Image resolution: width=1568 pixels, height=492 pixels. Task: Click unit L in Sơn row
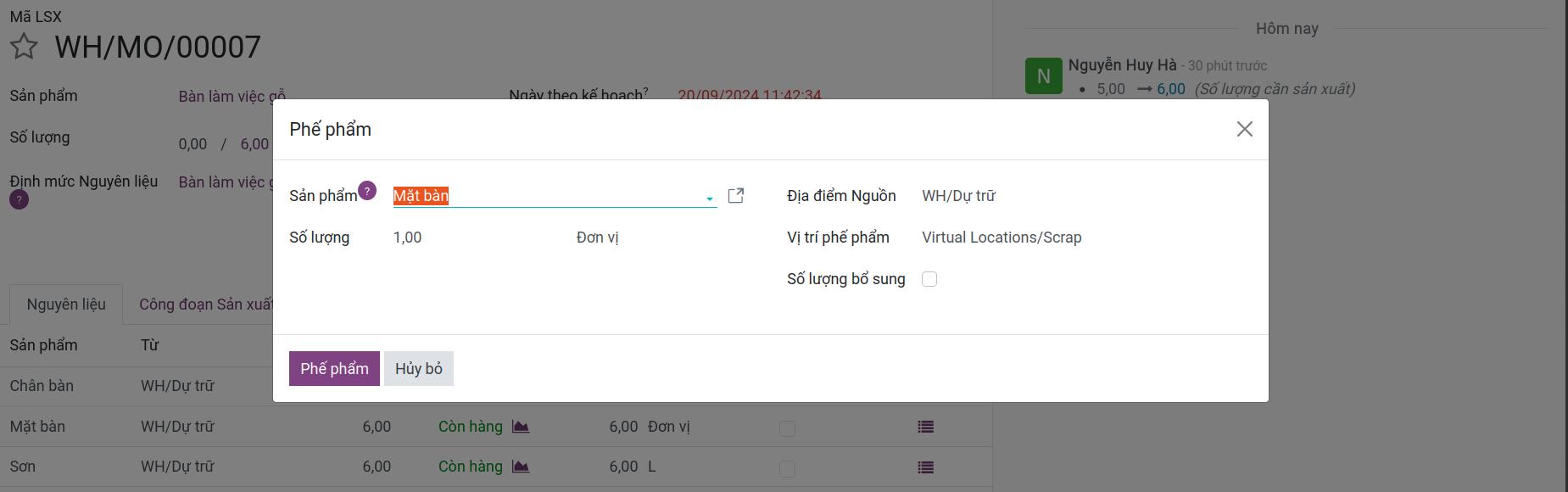(652, 467)
